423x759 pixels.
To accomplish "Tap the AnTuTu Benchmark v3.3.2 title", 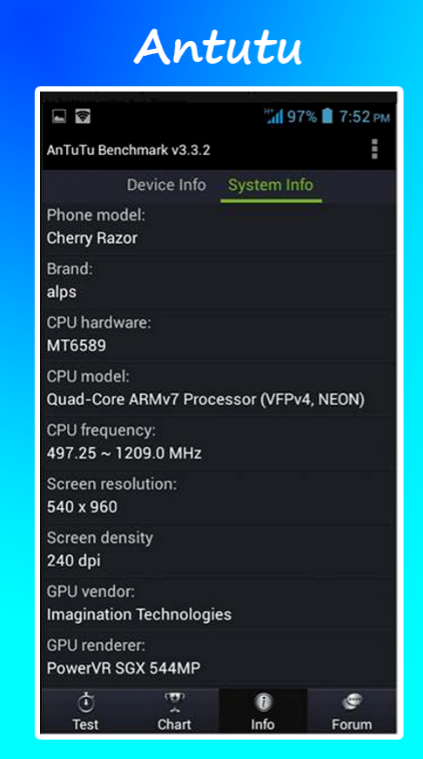I will coord(128,150).
